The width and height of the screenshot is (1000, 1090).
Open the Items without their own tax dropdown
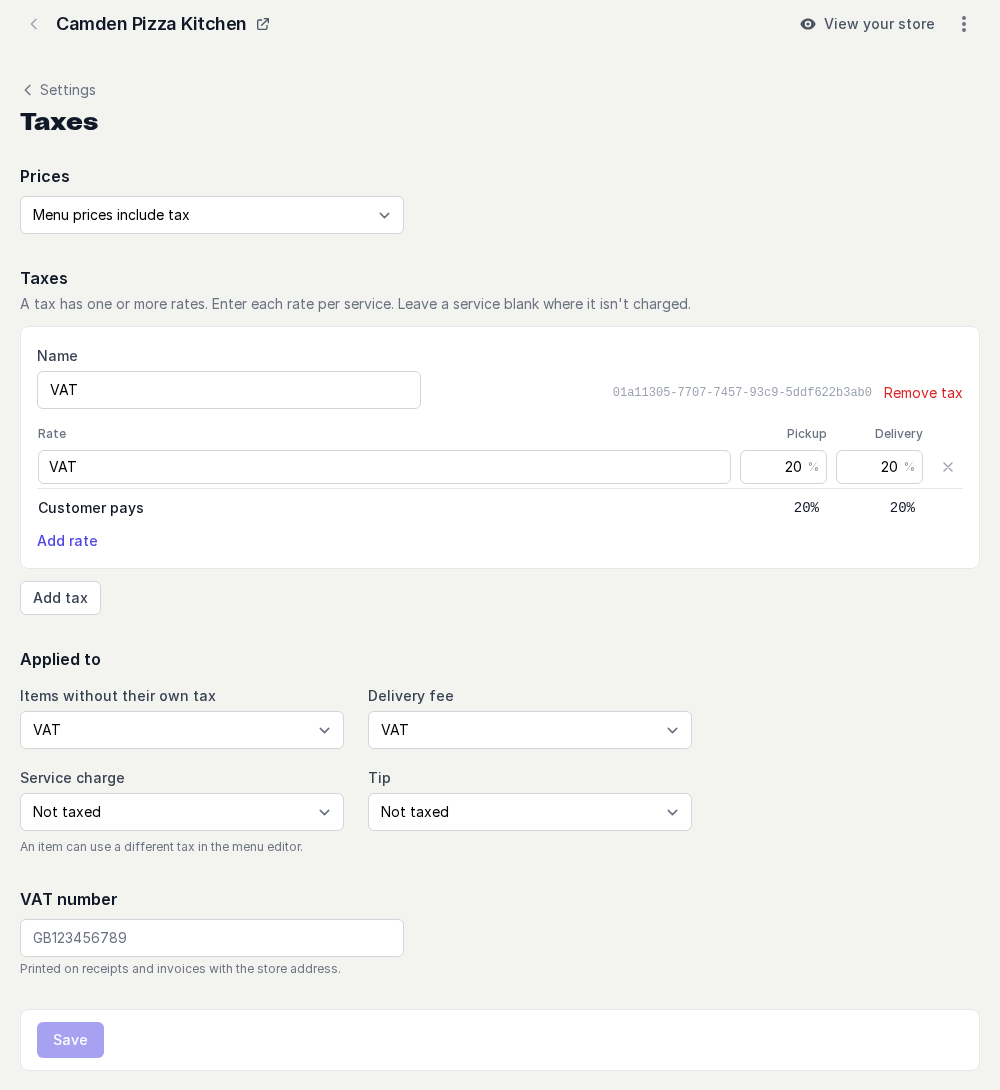(182, 730)
